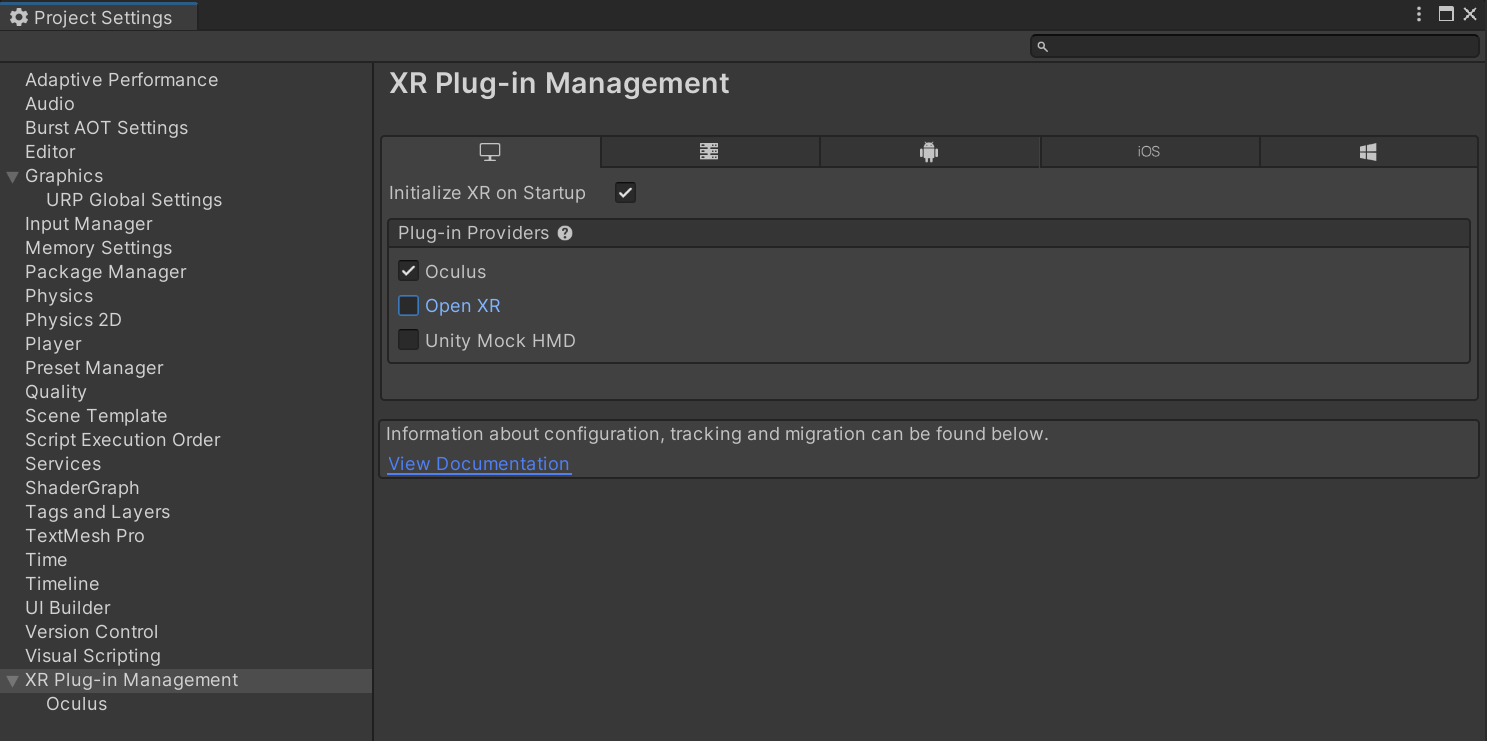Click the help icon beside Plug-in Providers
1487x741 pixels.
pos(565,233)
